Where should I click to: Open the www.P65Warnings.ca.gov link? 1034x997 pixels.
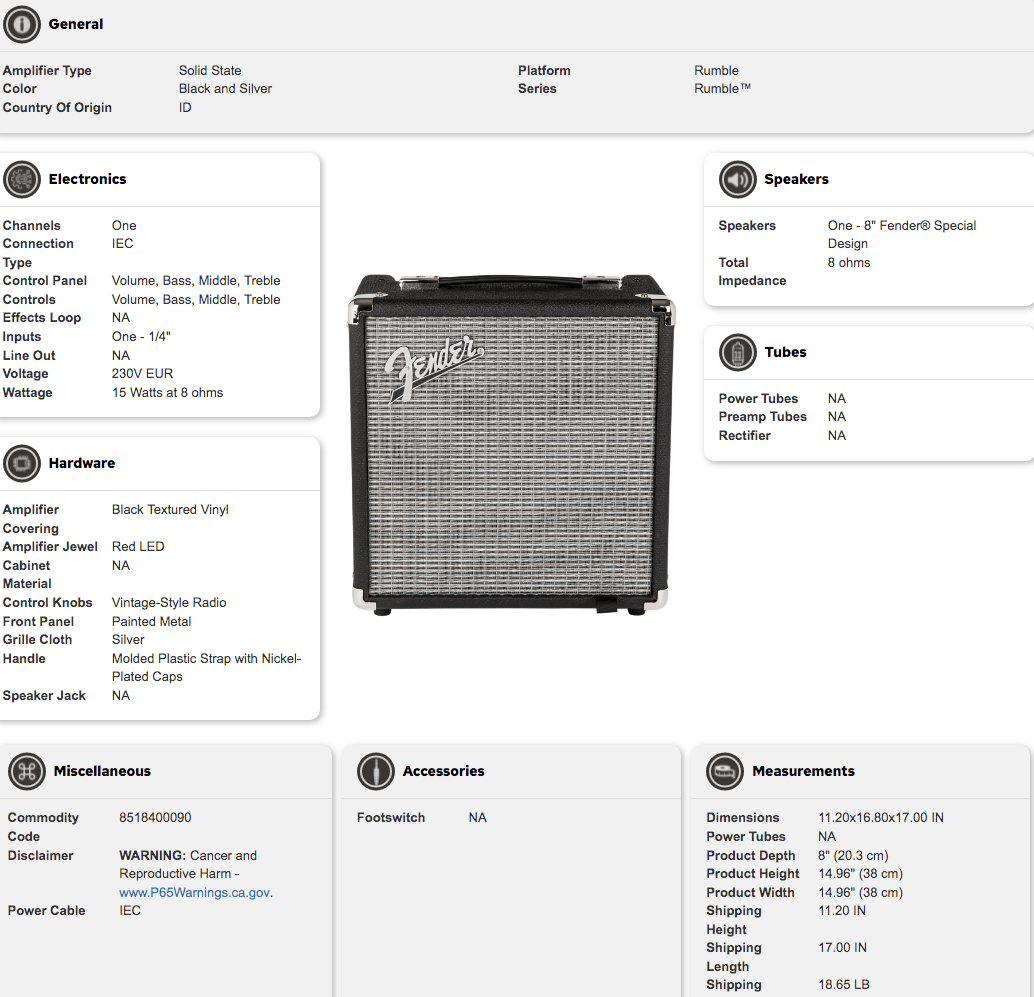(x=195, y=892)
